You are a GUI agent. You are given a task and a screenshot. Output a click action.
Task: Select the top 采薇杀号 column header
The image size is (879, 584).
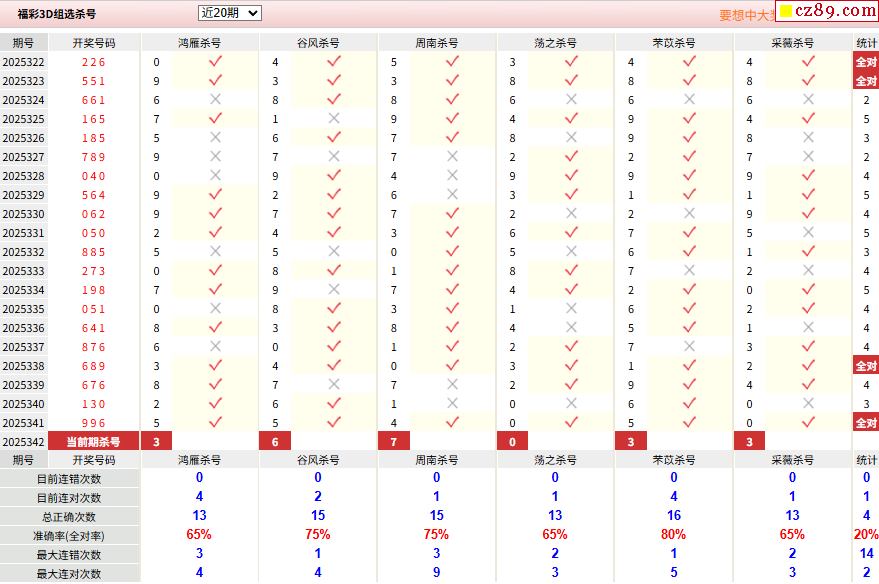pyautogui.click(x=793, y=43)
